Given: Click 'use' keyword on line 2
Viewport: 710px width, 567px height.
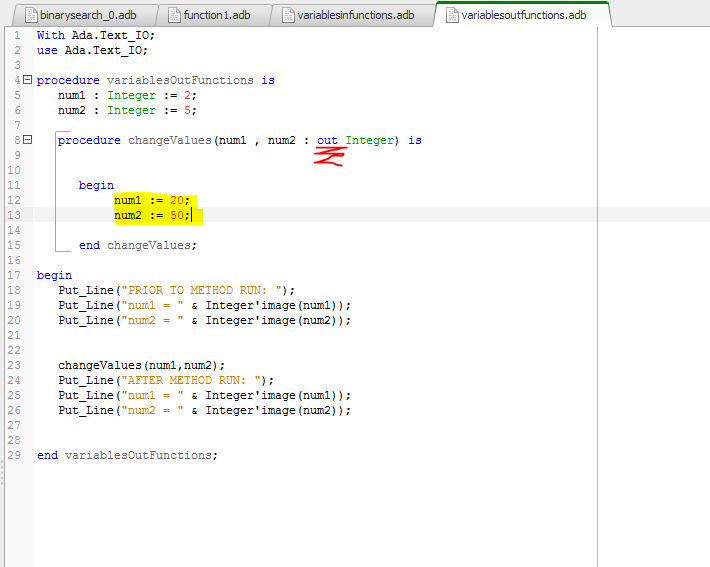Looking at the screenshot, I should pos(47,50).
